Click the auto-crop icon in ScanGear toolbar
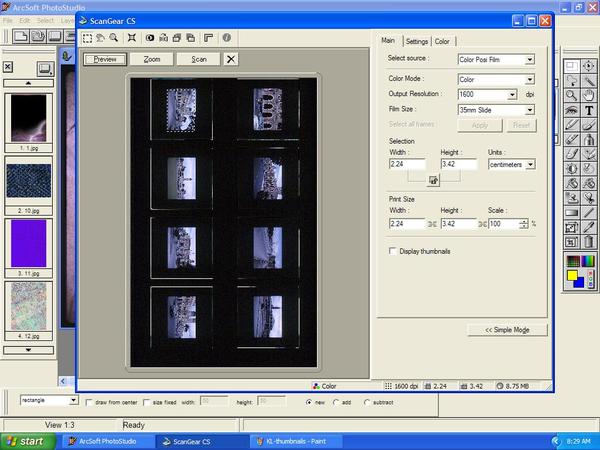The image size is (600, 450). [132, 38]
